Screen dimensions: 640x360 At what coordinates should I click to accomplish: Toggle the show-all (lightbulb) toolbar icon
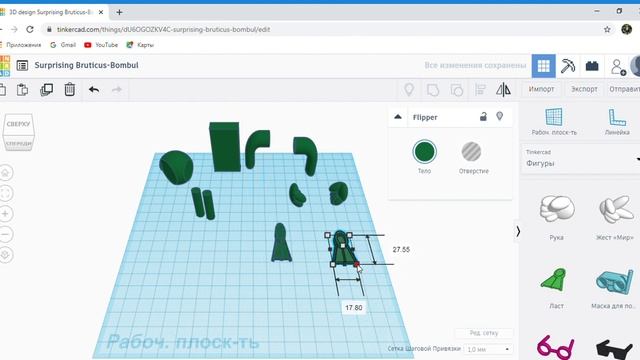pos(409,89)
